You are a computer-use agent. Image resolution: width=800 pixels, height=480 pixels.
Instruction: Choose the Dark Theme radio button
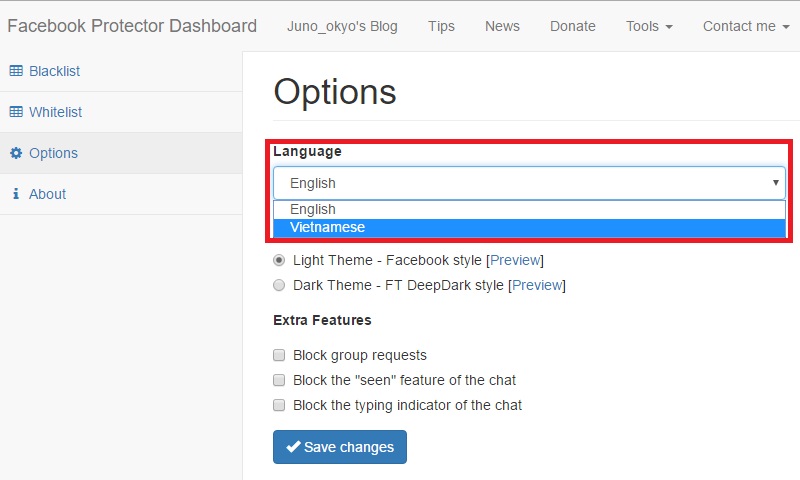(279, 285)
